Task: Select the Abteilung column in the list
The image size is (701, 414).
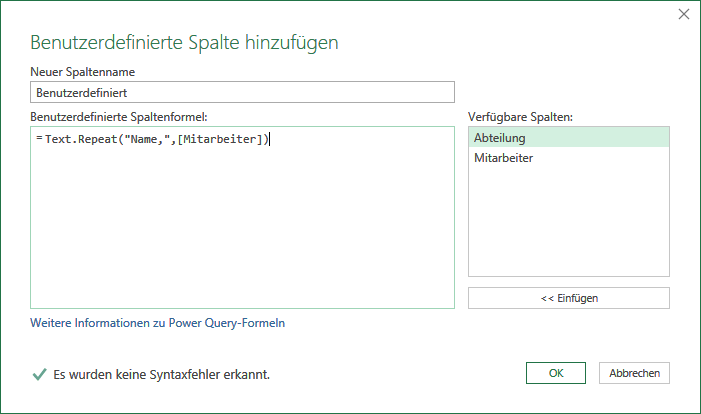Action: point(569,138)
